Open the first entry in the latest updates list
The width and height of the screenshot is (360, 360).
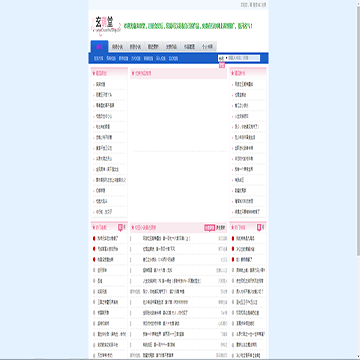pos(167,238)
